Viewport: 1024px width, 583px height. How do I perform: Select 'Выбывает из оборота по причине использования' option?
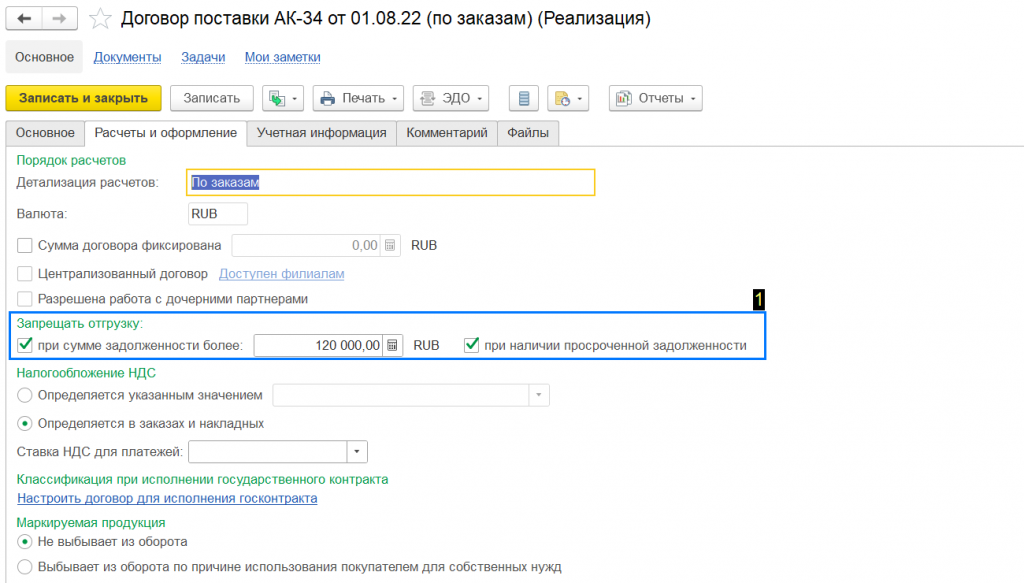[x=25, y=567]
